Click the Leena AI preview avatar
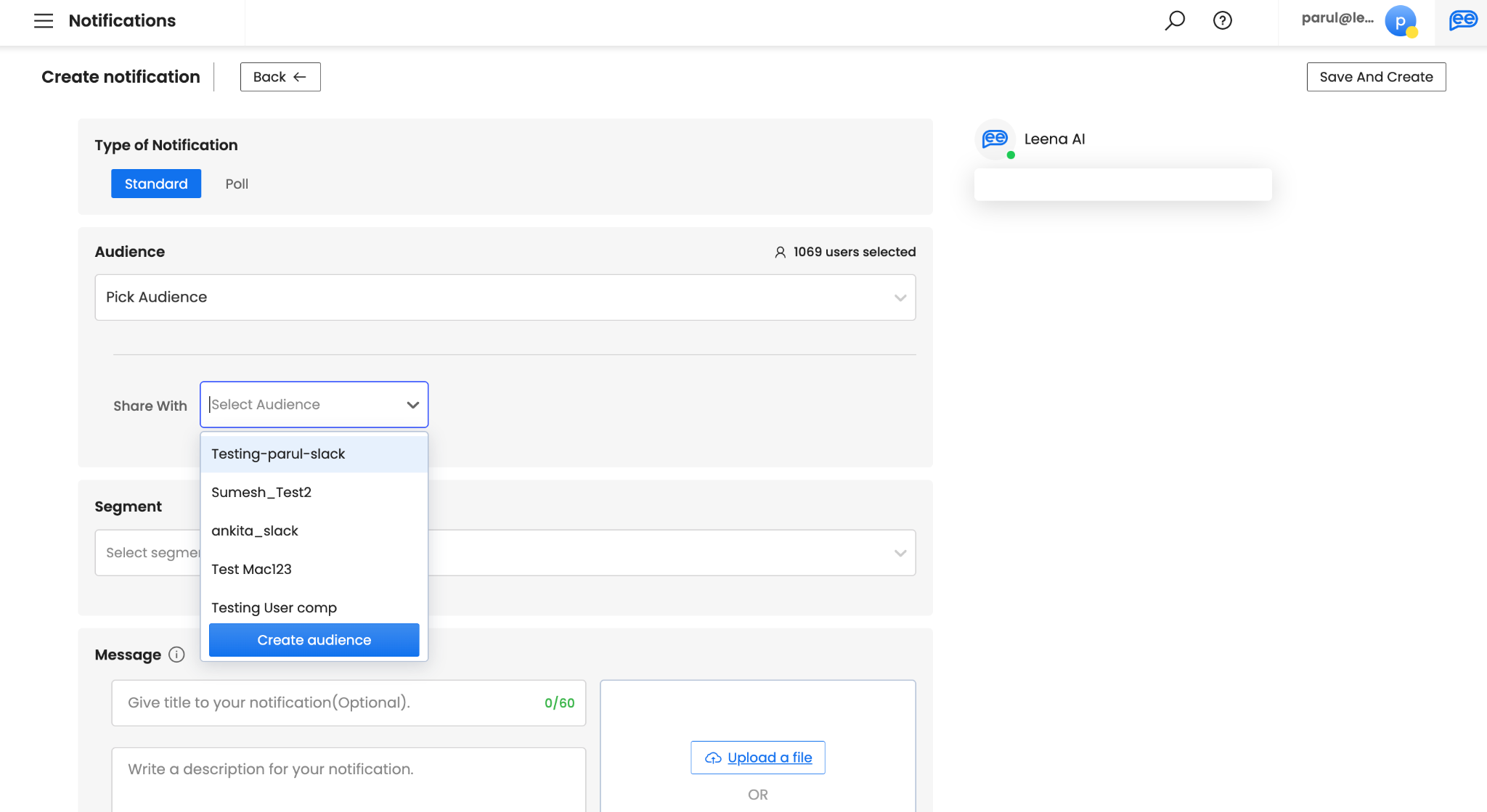The width and height of the screenshot is (1487, 812). click(x=995, y=139)
